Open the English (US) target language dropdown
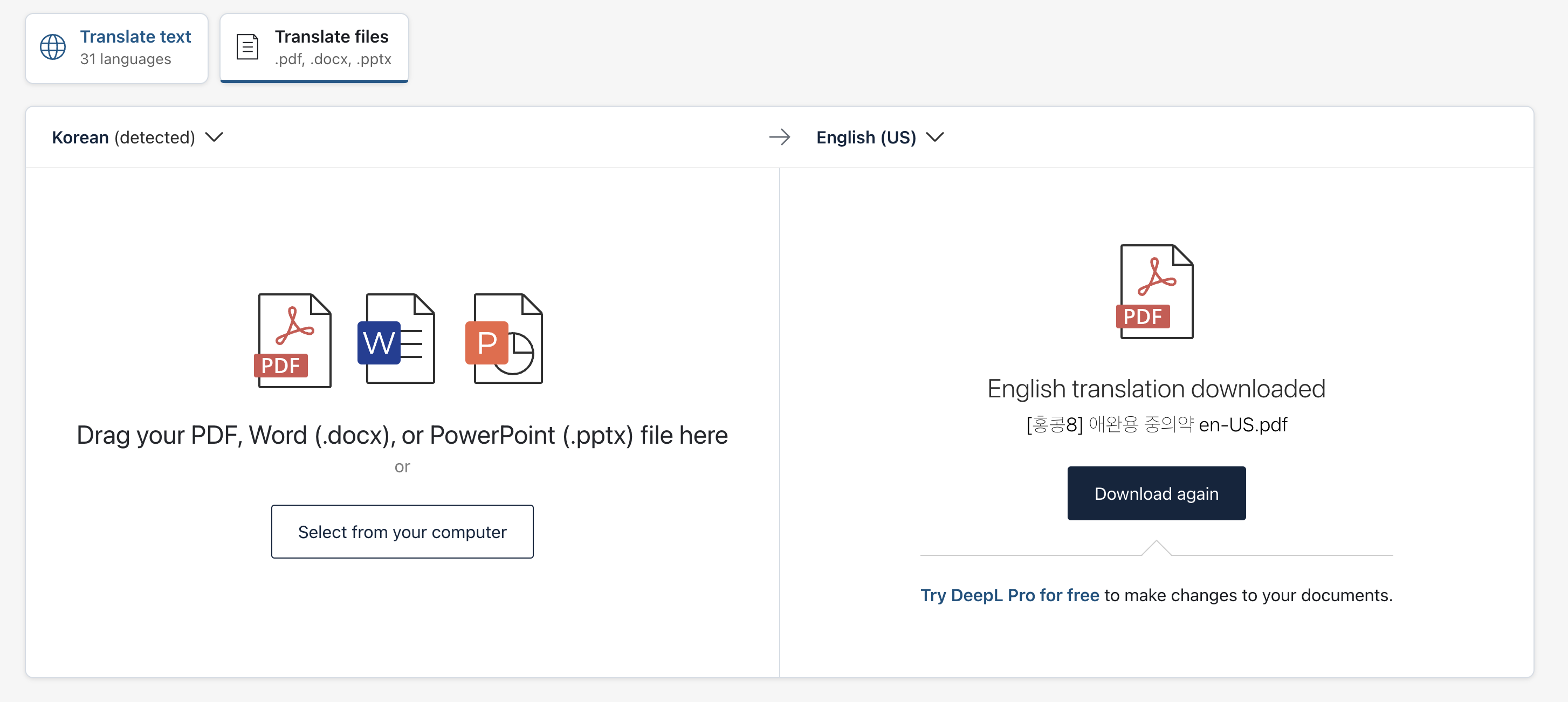Screen dimensions: 1568x702 pyautogui.click(x=880, y=137)
